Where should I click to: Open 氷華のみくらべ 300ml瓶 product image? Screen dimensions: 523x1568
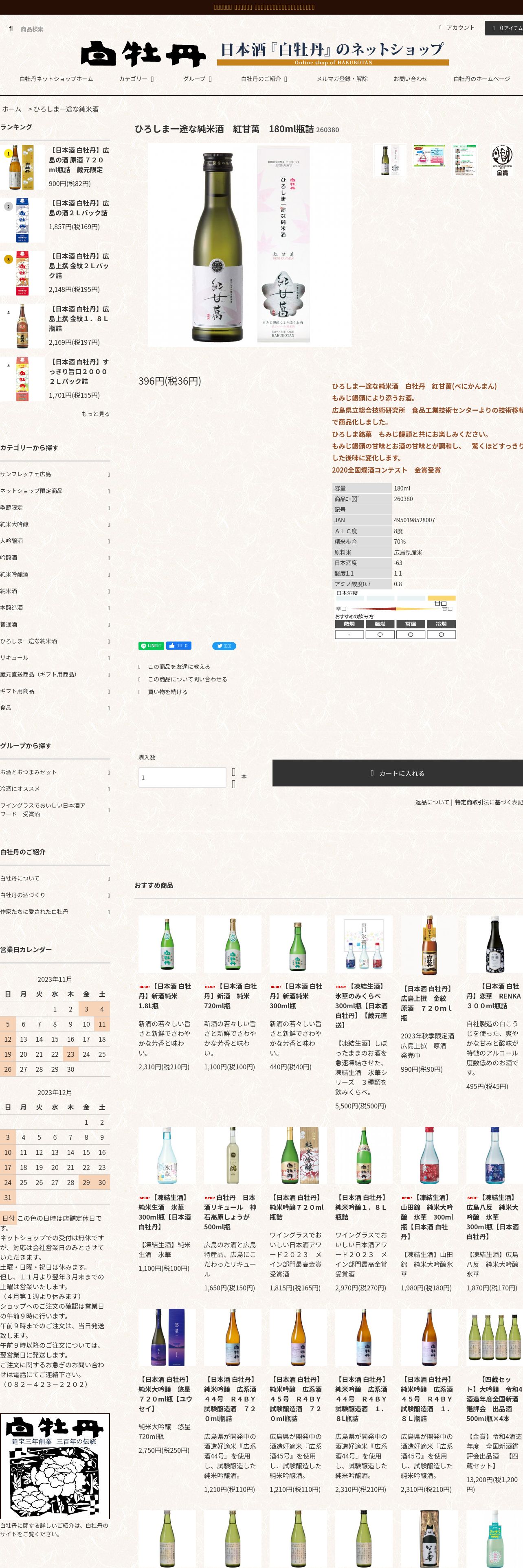[363, 944]
